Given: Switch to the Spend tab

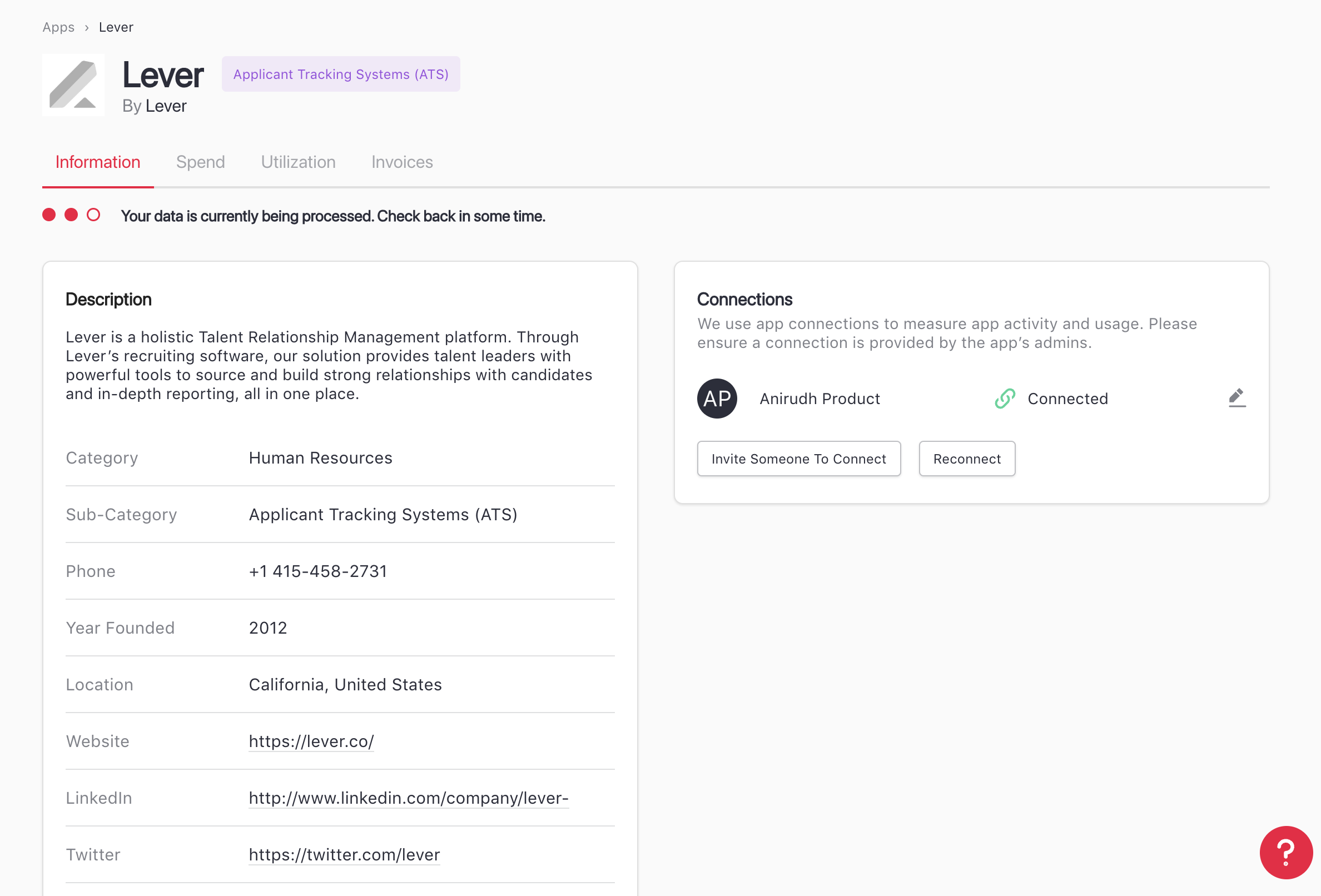Looking at the screenshot, I should (200, 162).
